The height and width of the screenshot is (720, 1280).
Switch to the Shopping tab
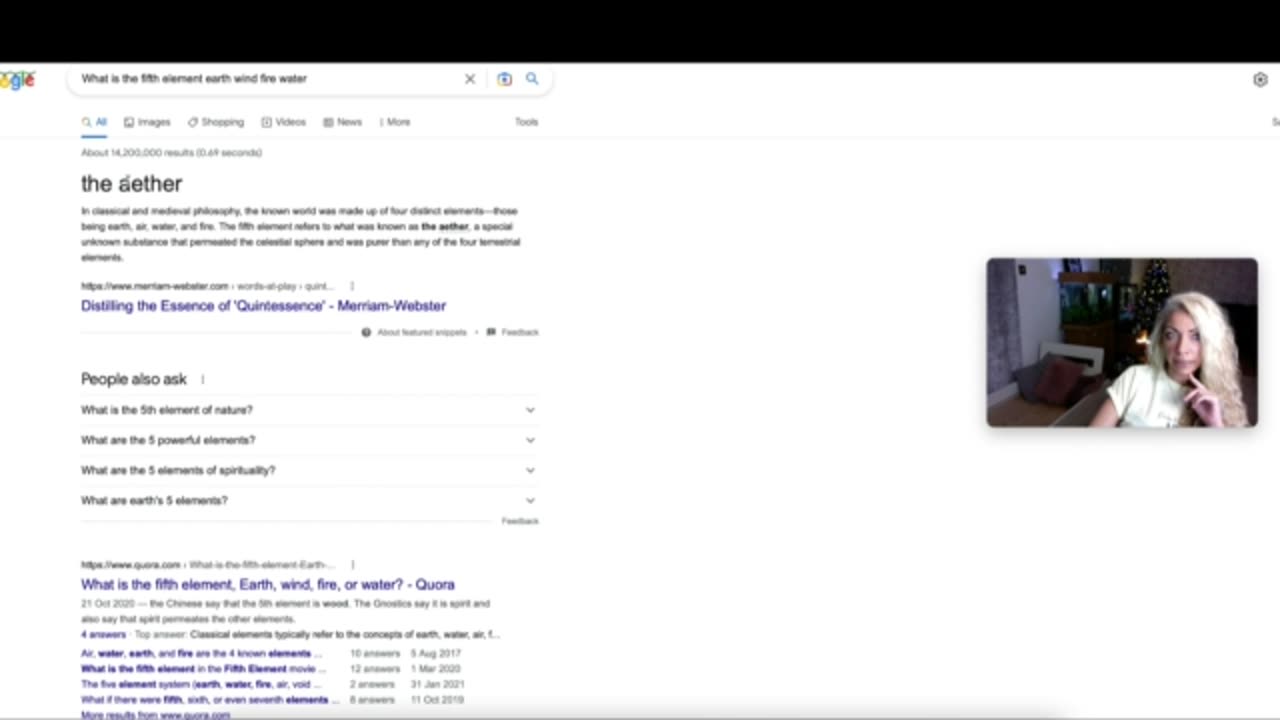point(215,122)
